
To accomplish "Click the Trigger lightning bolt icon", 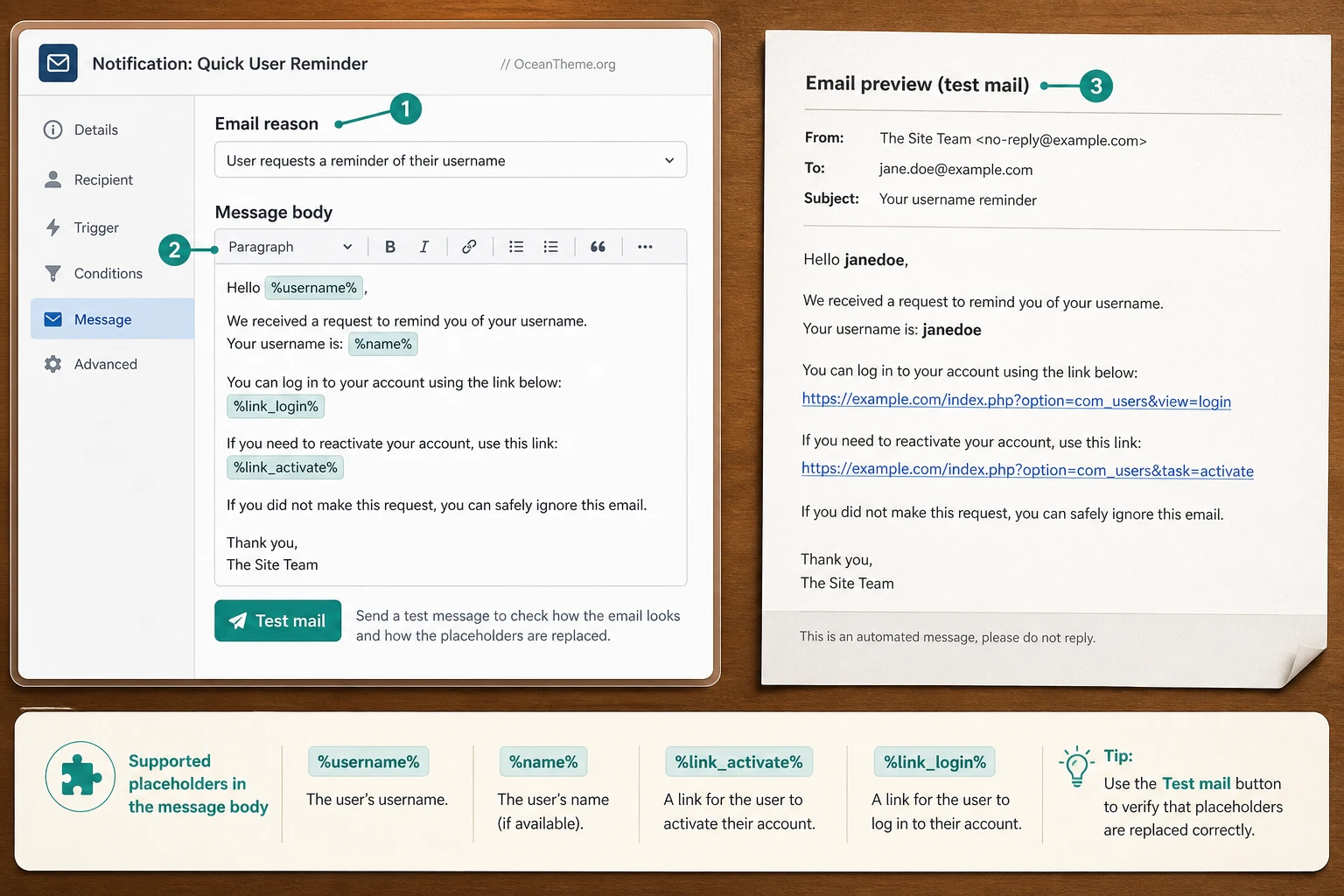I will [x=53, y=227].
